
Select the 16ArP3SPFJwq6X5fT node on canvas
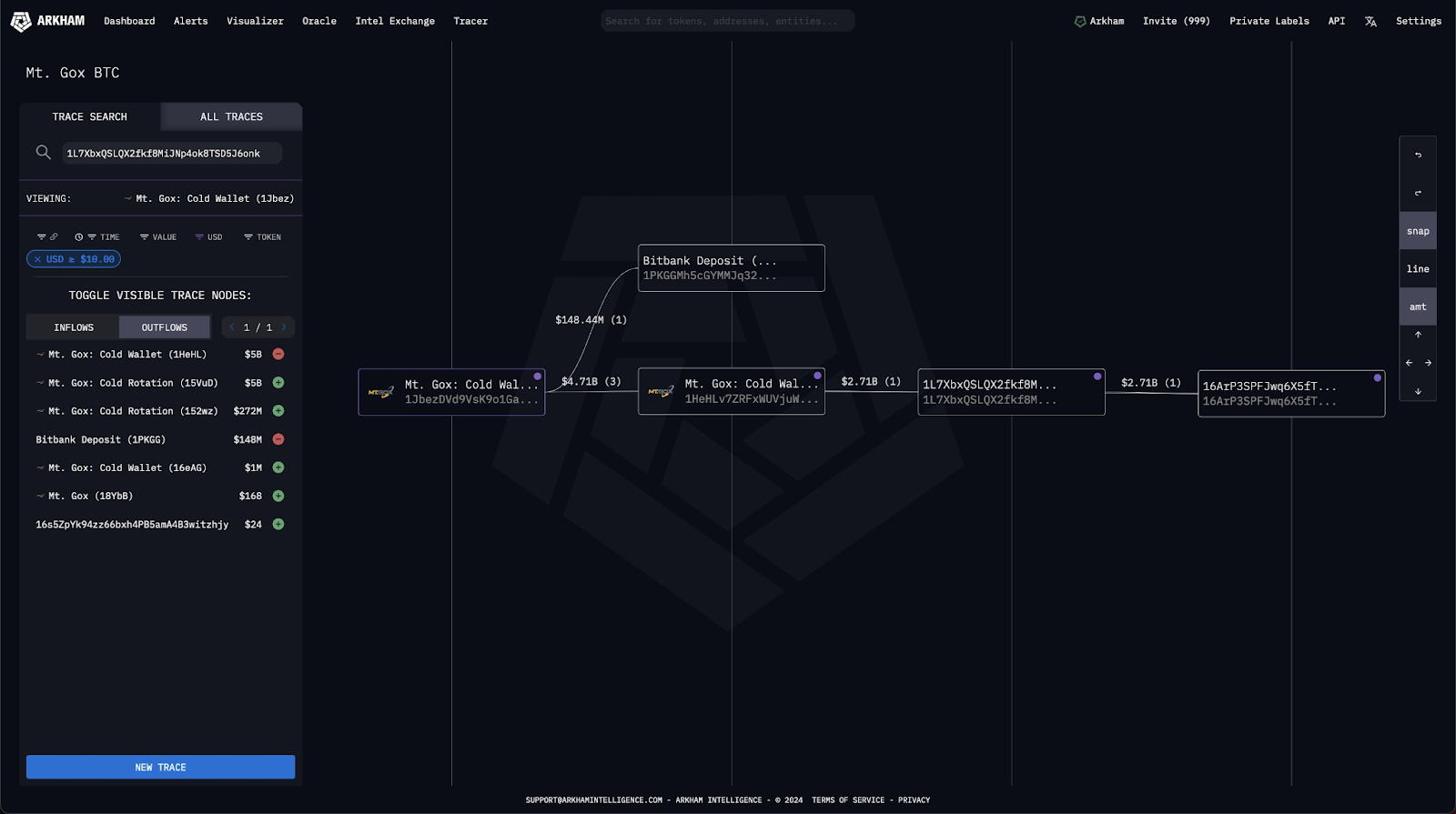click(x=1290, y=393)
